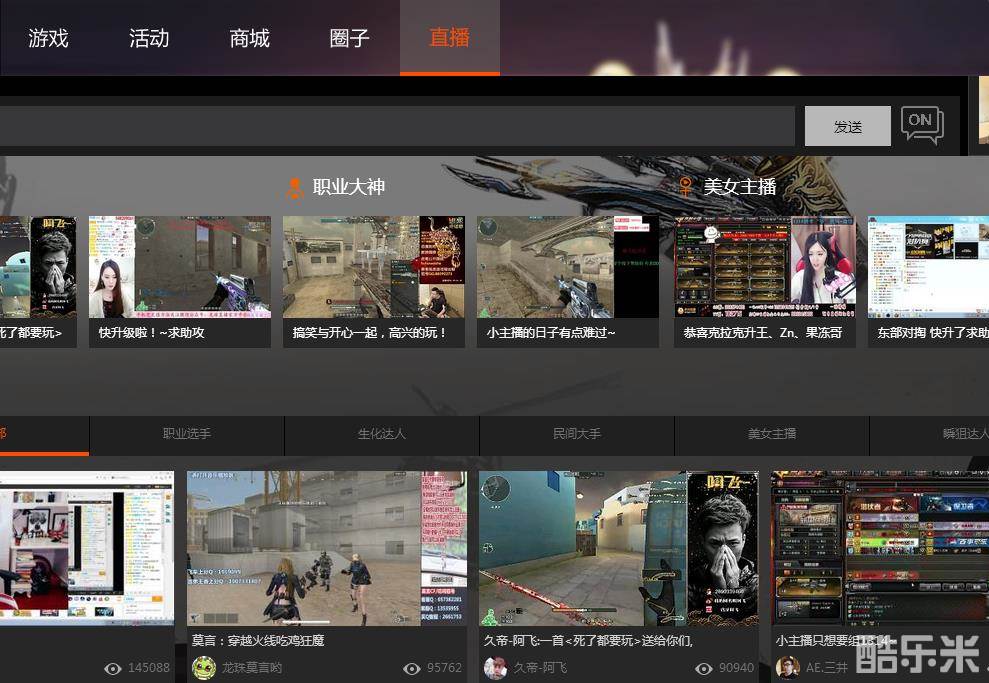This screenshot has height=683, width=989.
Task: Open the 搞笑与开心一起 stream thumbnail
Action: point(373,267)
